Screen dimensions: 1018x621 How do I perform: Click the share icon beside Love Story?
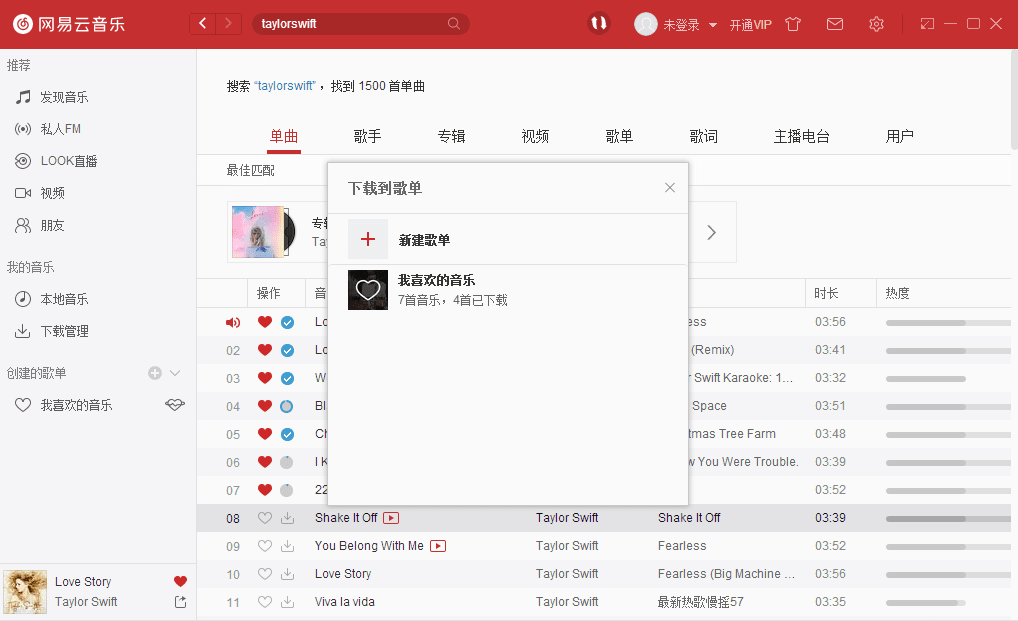coord(180,602)
